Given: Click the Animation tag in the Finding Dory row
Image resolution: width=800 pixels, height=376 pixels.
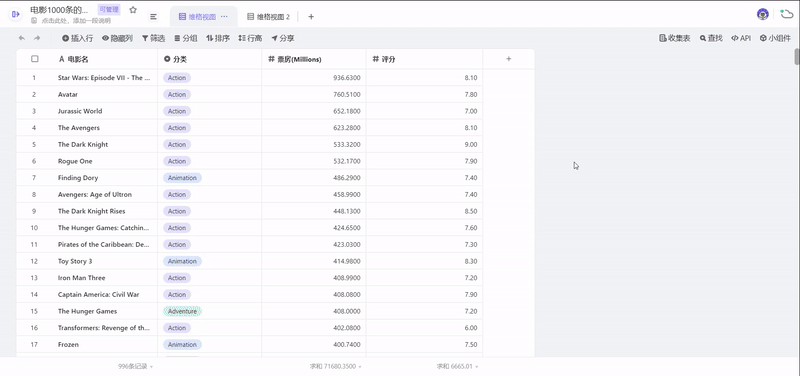Looking at the screenshot, I should tap(182, 178).
